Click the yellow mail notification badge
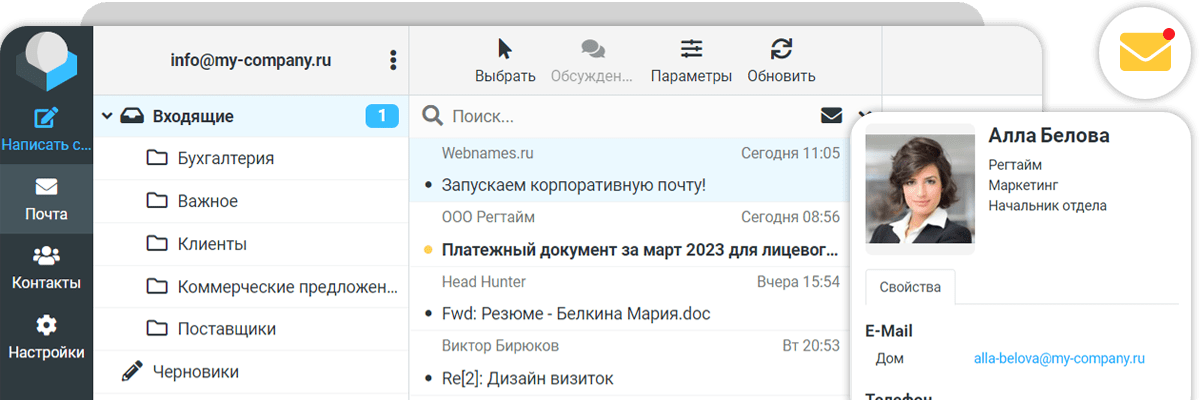The width and height of the screenshot is (1200, 400). [x=1145, y=52]
